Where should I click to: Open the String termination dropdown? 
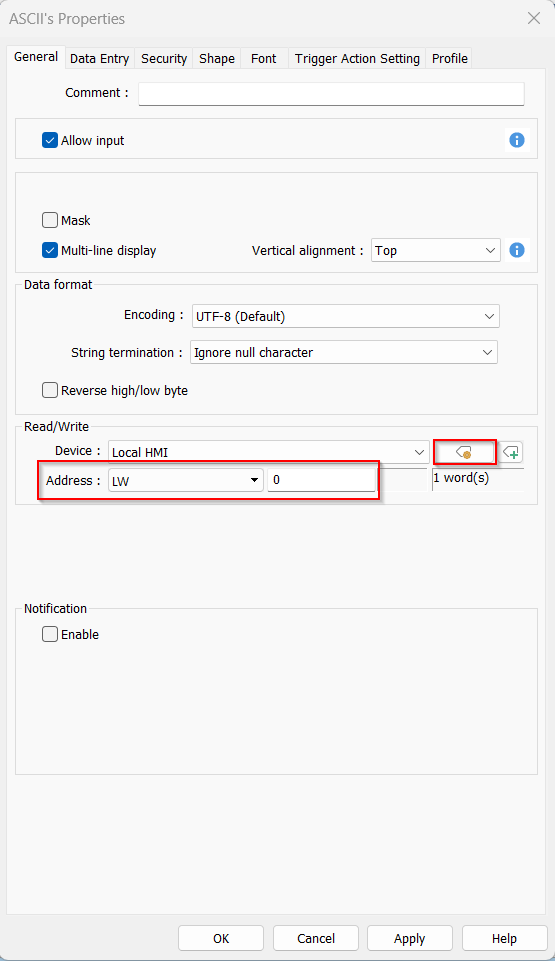tap(344, 352)
